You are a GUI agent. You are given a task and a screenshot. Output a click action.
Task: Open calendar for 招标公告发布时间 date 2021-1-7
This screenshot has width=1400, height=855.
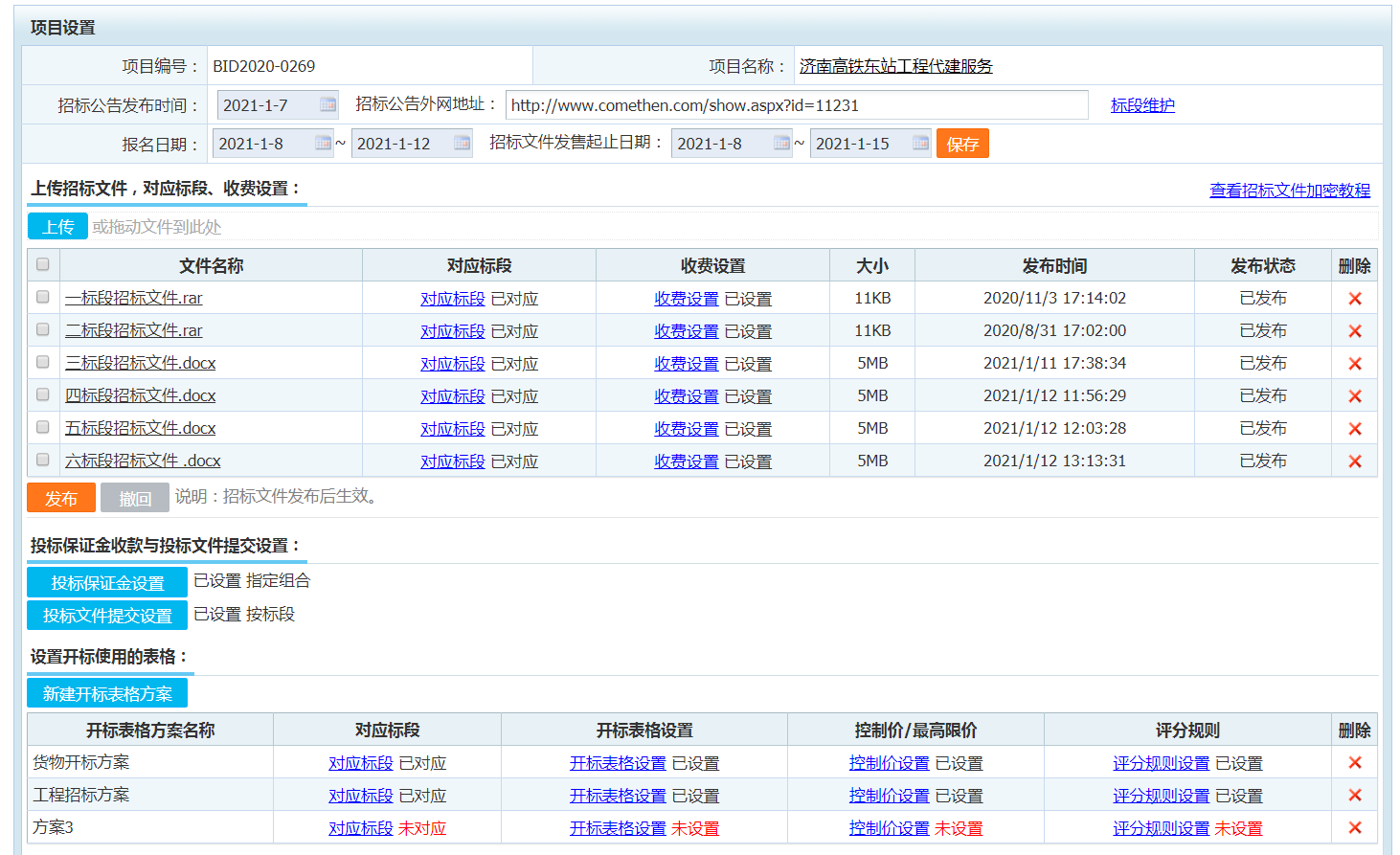(327, 104)
